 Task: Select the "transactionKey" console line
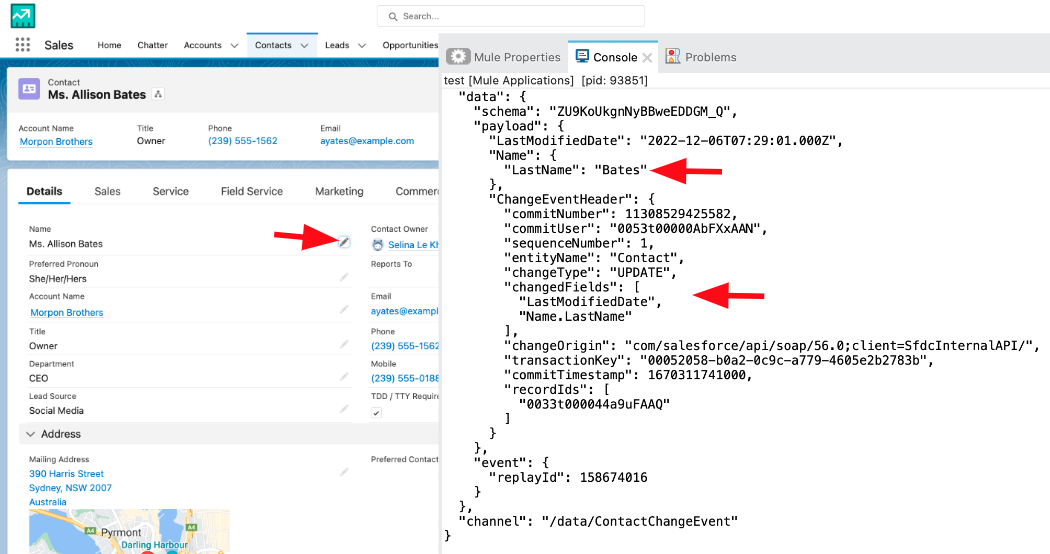point(719,360)
